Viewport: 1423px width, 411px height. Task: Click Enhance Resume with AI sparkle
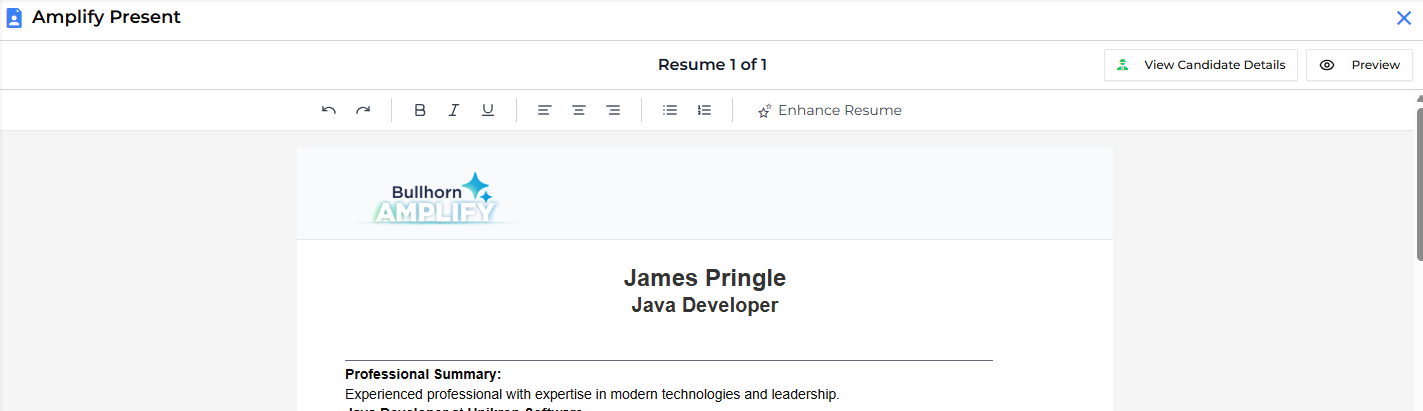click(829, 110)
